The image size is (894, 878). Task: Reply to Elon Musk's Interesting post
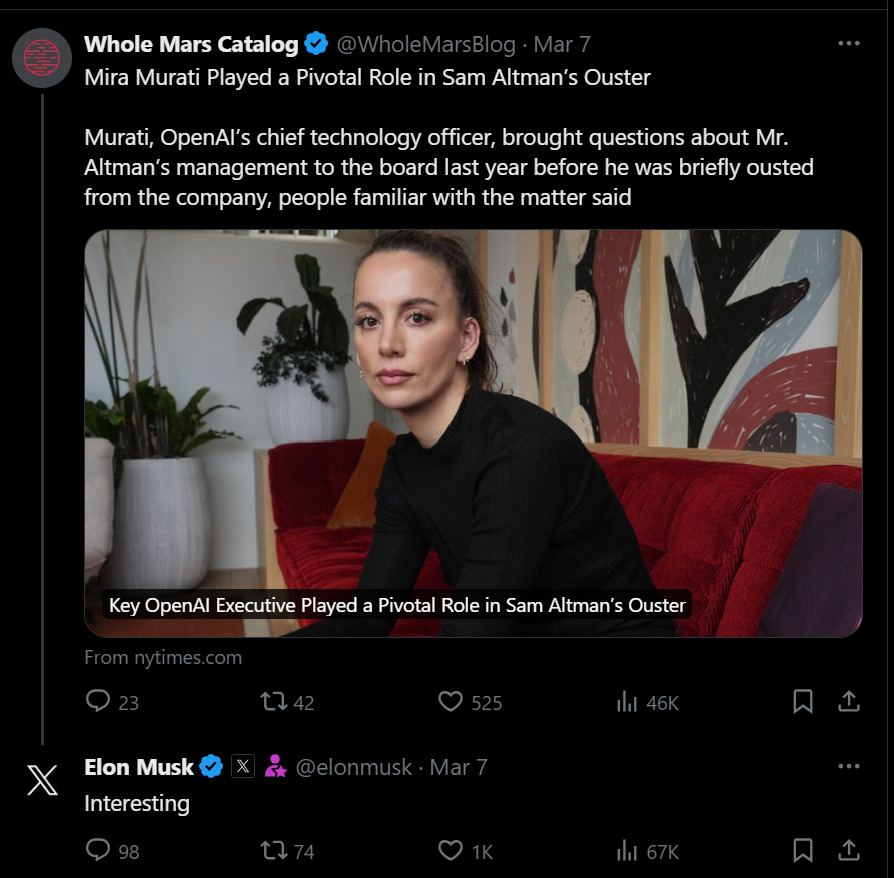coord(98,850)
